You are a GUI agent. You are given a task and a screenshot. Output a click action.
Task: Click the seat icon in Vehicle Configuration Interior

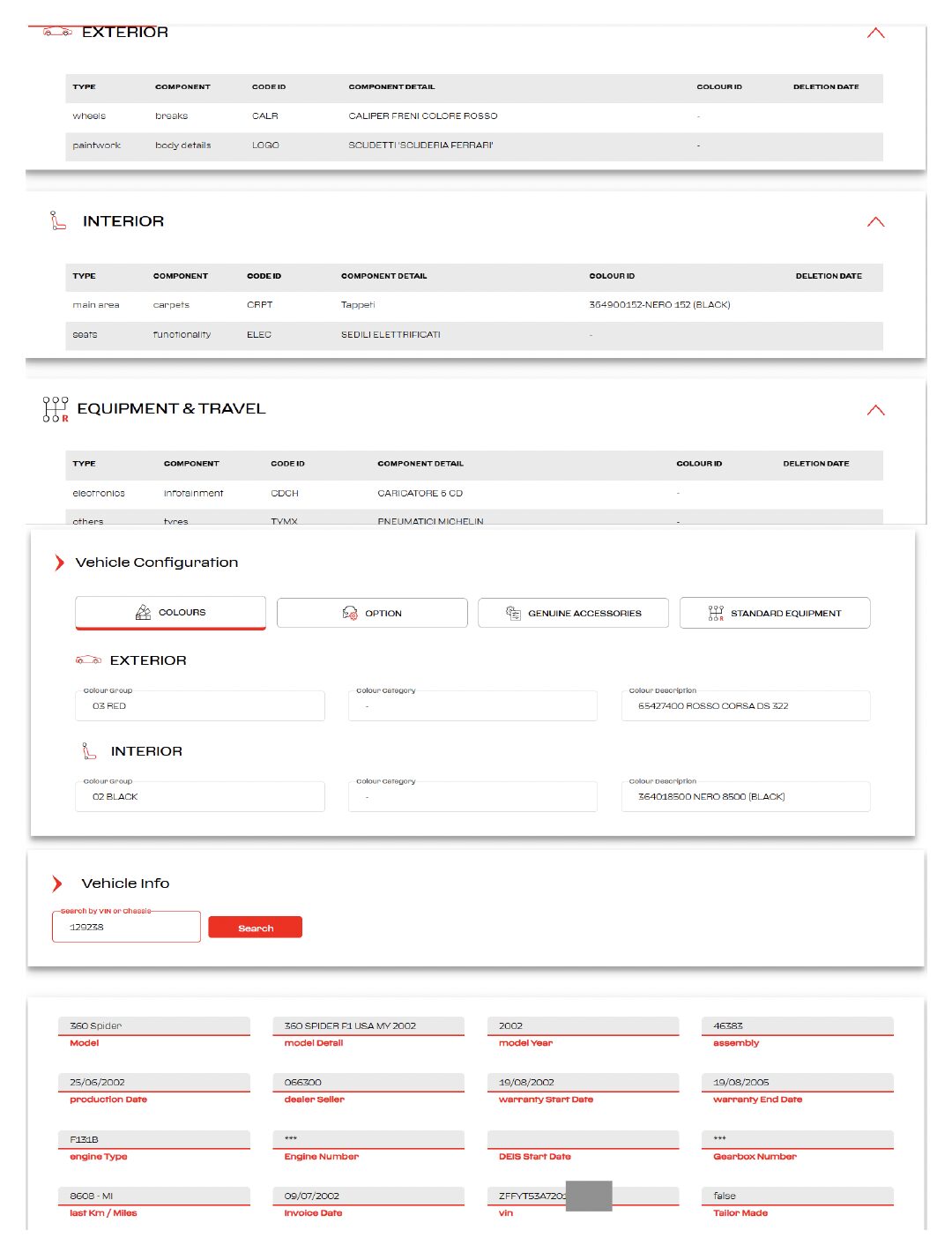coord(89,750)
